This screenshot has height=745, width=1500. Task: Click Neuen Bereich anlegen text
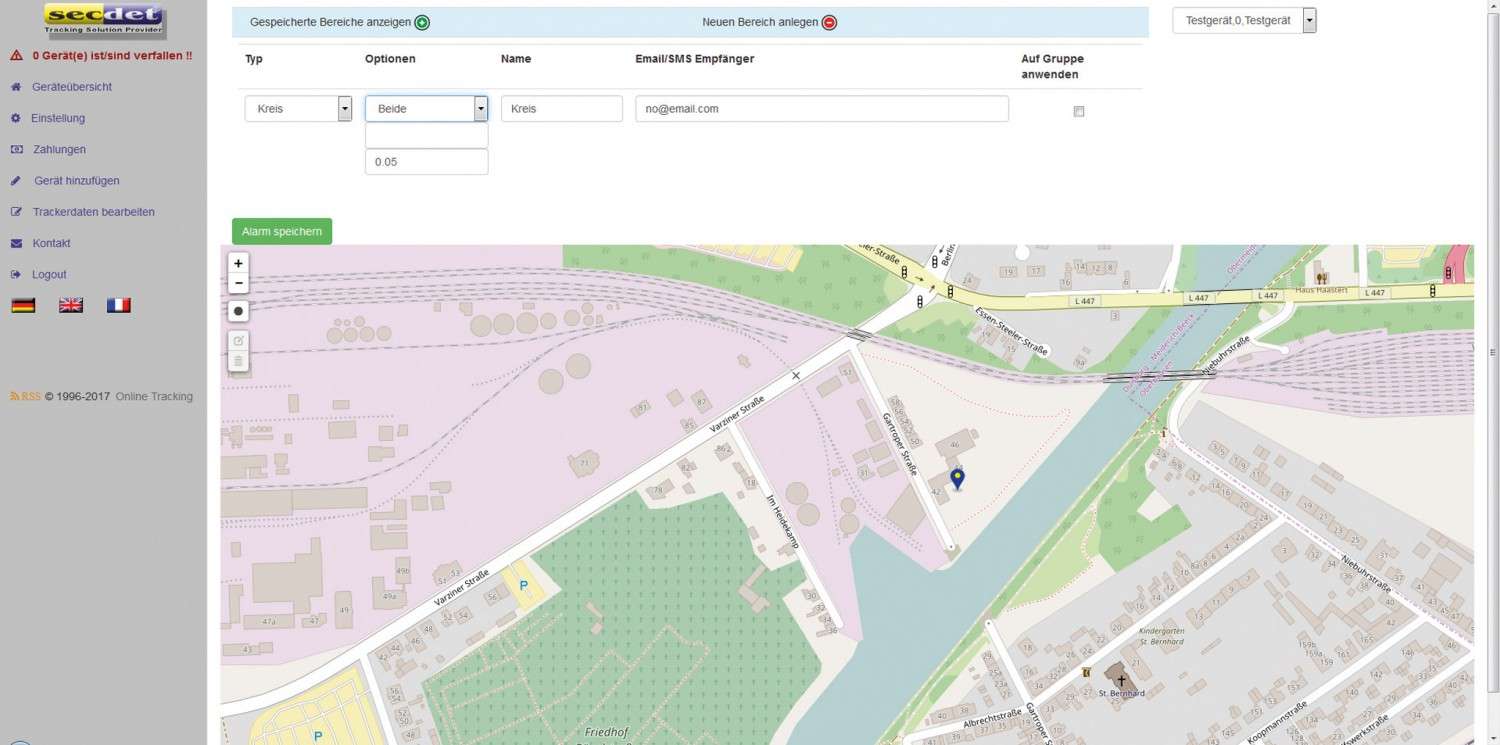(760, 23)
